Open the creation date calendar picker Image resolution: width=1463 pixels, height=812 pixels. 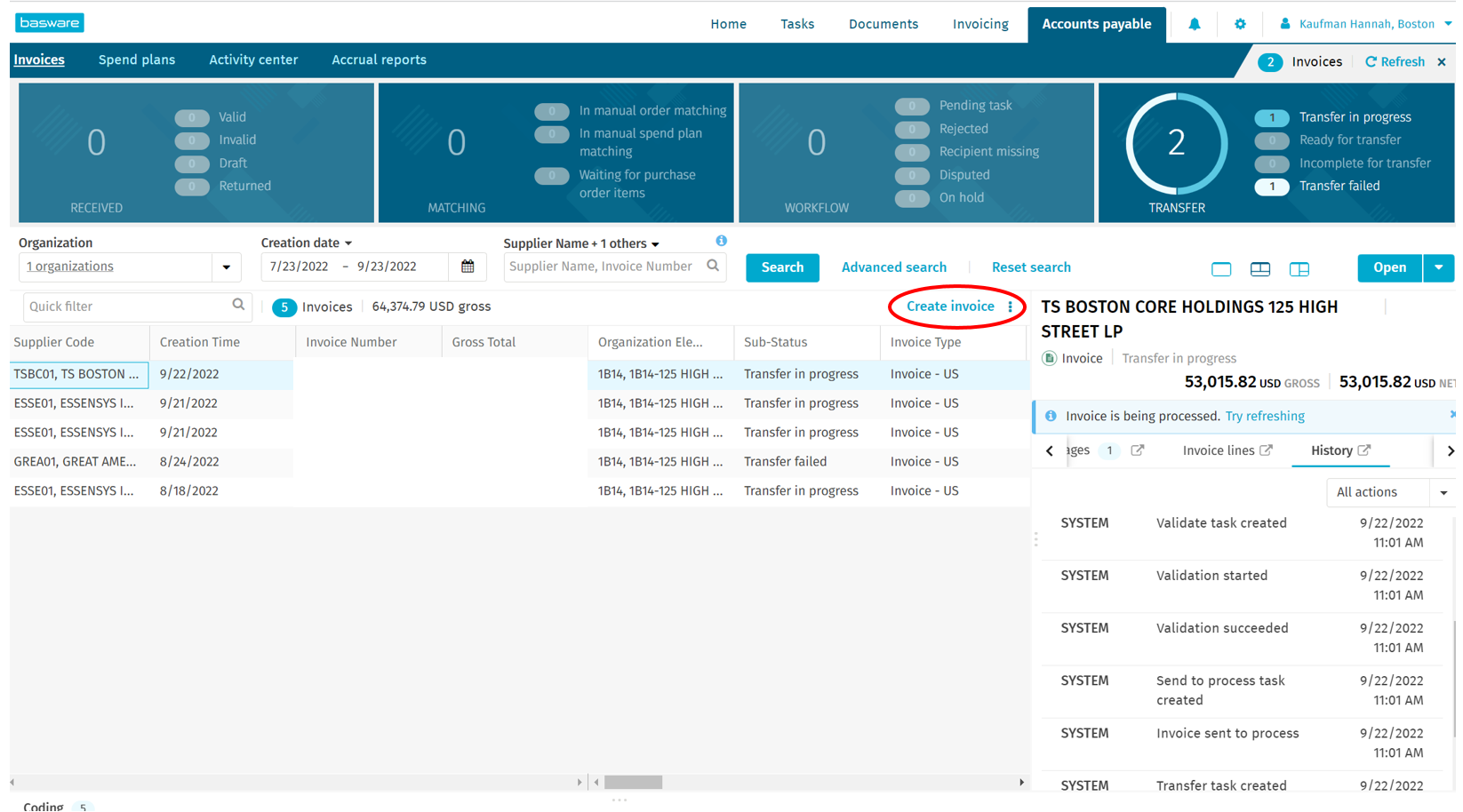coord(468,267)
